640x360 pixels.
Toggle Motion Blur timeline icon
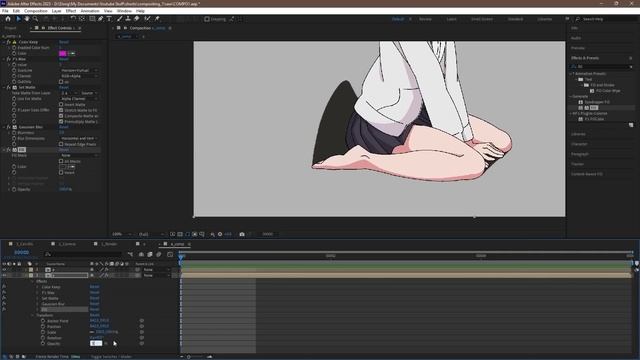tap(159, 254)
